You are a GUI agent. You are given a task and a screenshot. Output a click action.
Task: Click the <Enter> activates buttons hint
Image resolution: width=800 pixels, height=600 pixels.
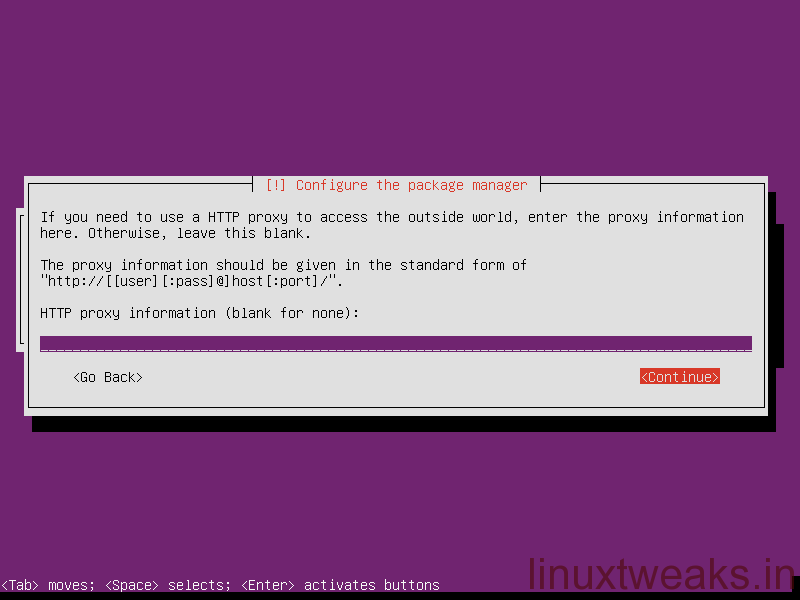coord(340,585)
